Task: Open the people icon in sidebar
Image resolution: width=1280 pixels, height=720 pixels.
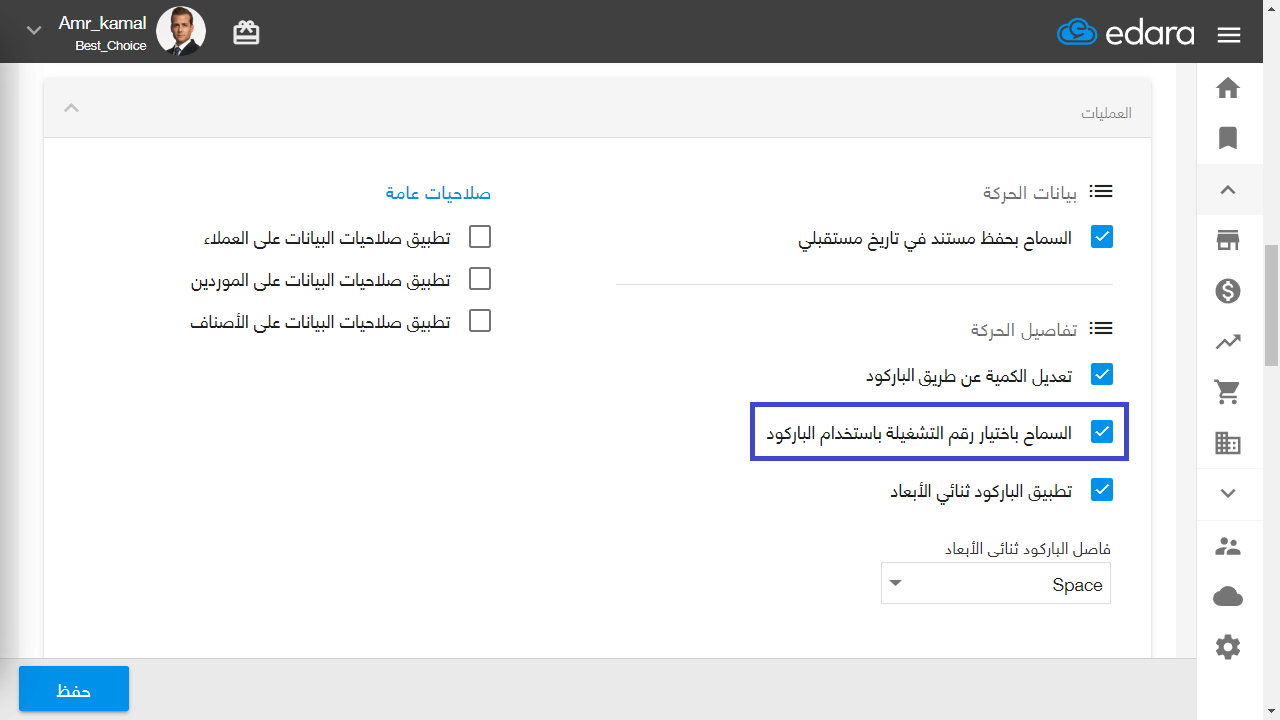Action: (1228, 547)
